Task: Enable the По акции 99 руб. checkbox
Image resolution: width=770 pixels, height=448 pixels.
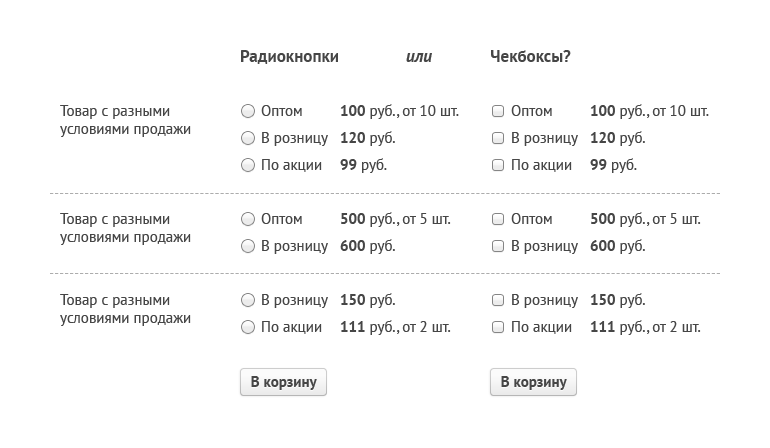Action: [x=498, y=165]
